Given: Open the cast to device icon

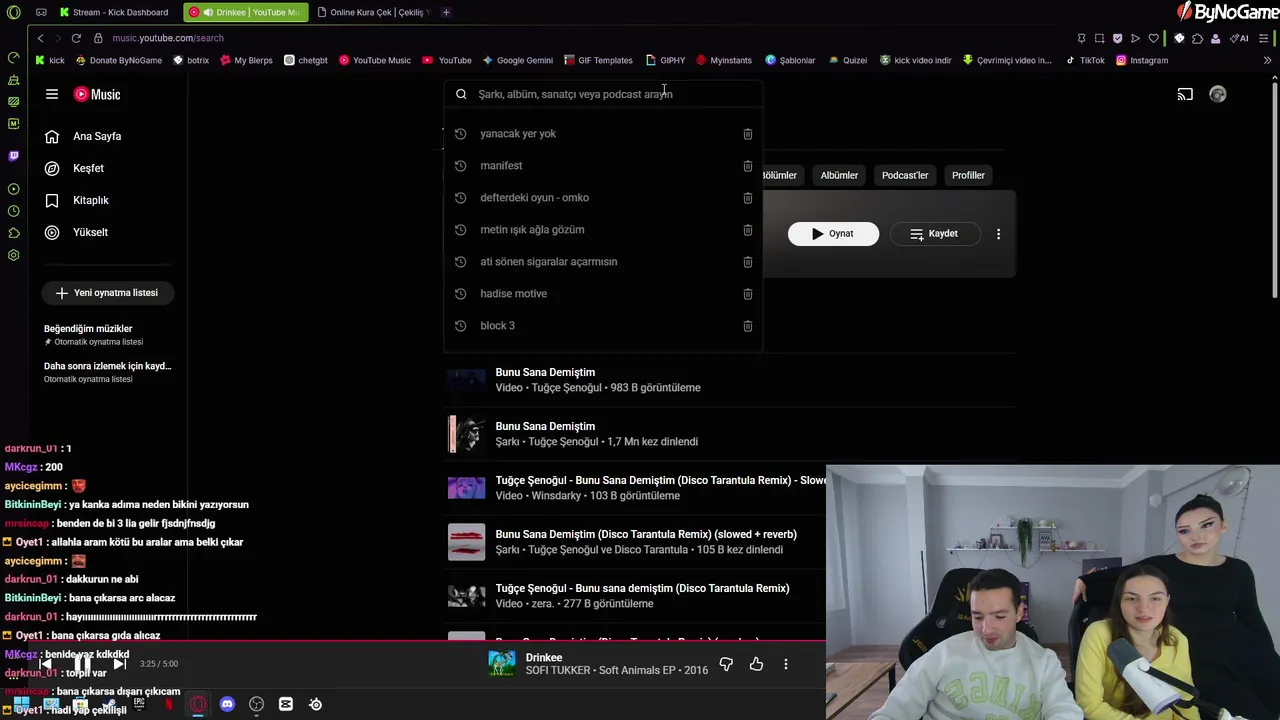Looking at the screenshot, I should (x=1185, y=94).
